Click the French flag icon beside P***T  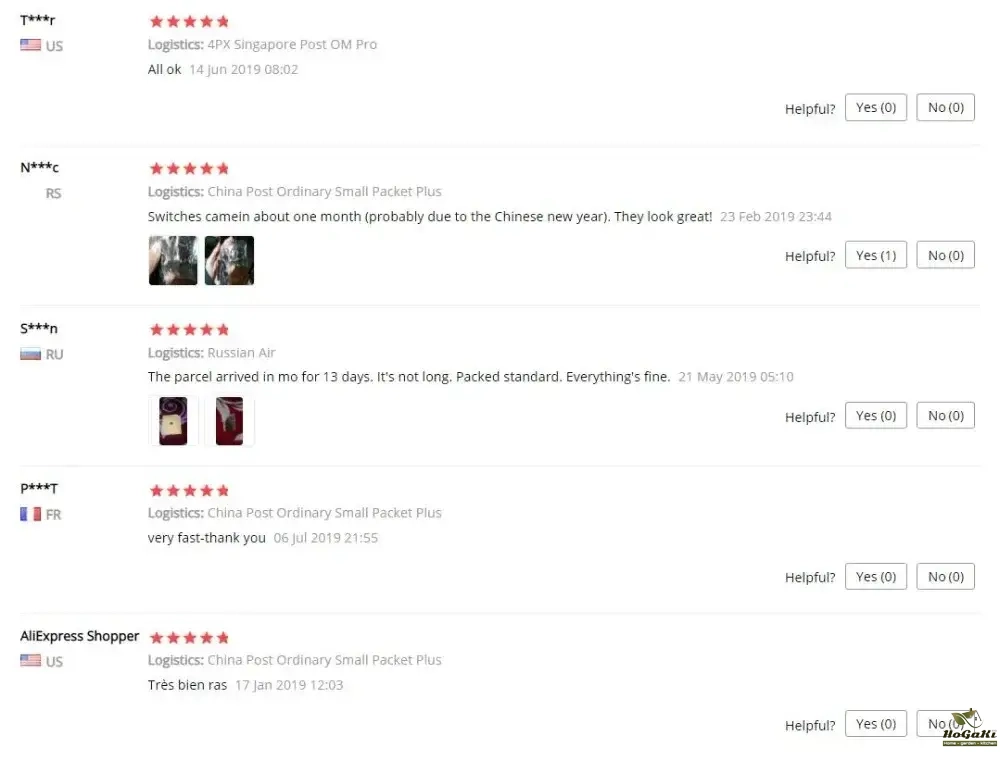31,513
